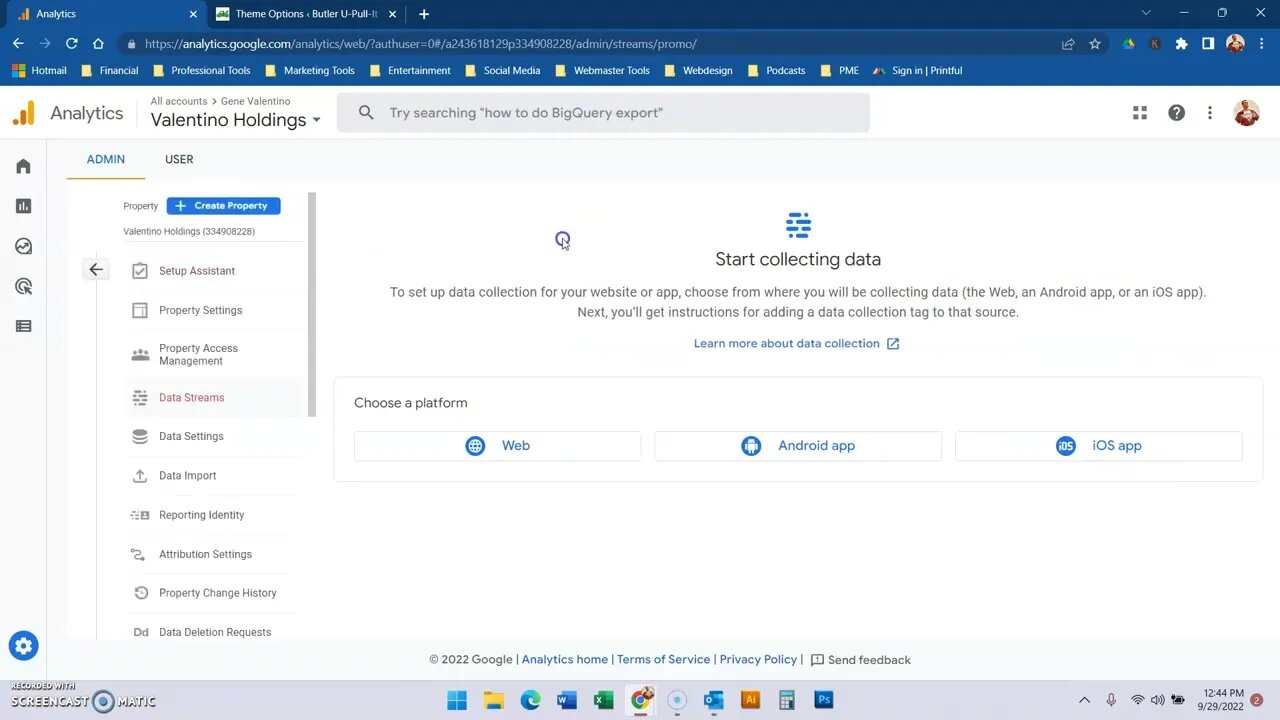
Task: Open Analytics home footer link
Action: point(564,660)
